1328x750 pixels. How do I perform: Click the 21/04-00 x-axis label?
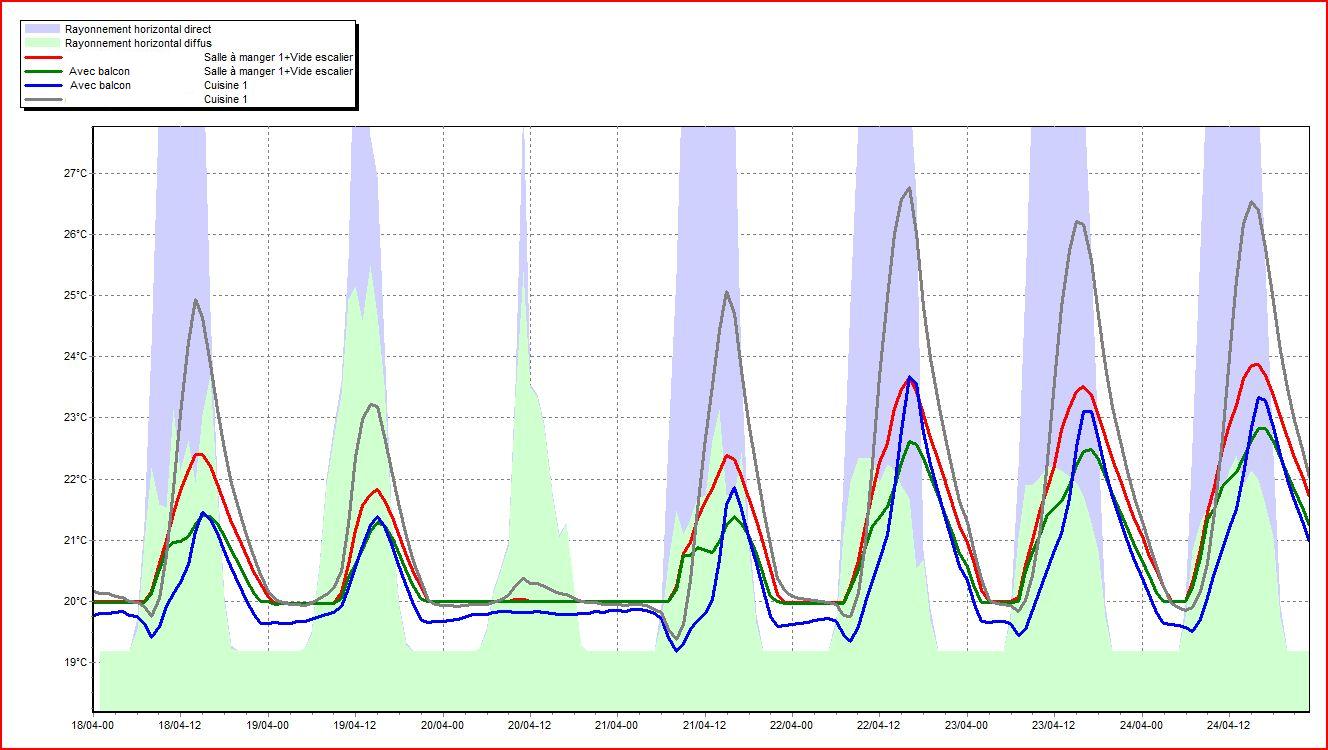[x=617, y=725]
